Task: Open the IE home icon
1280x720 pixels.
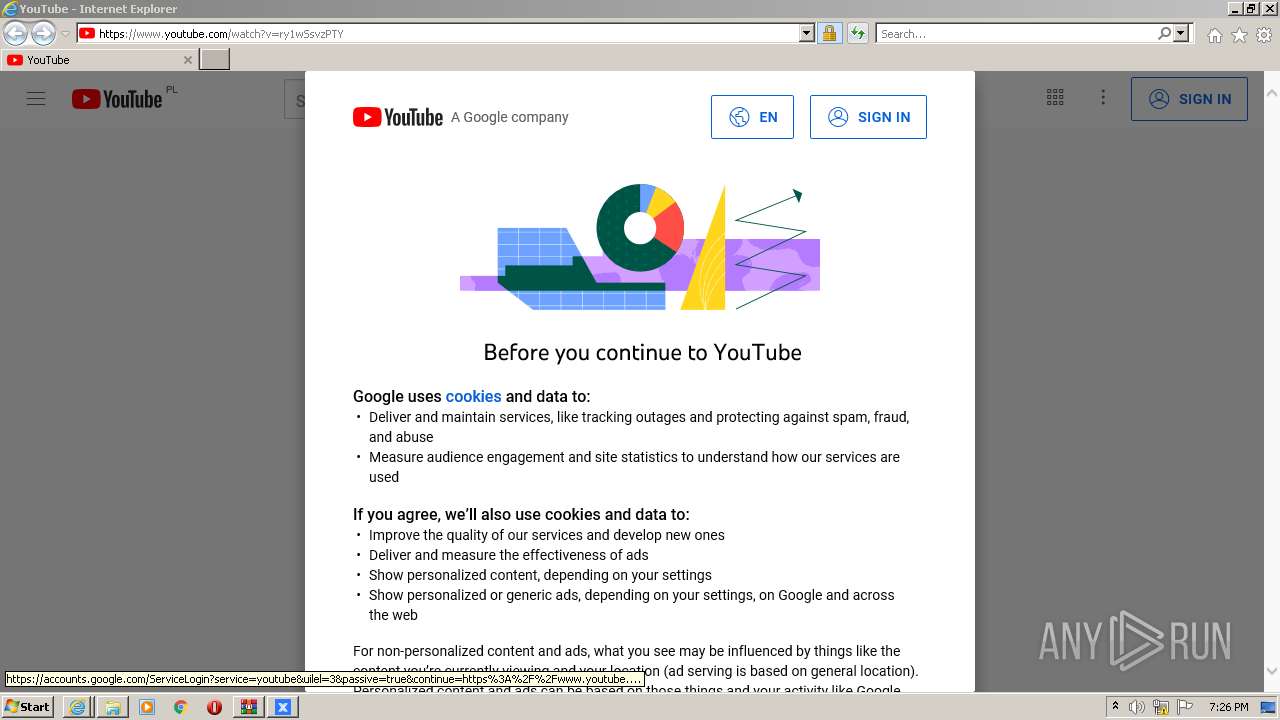Action: (1214, 35)
